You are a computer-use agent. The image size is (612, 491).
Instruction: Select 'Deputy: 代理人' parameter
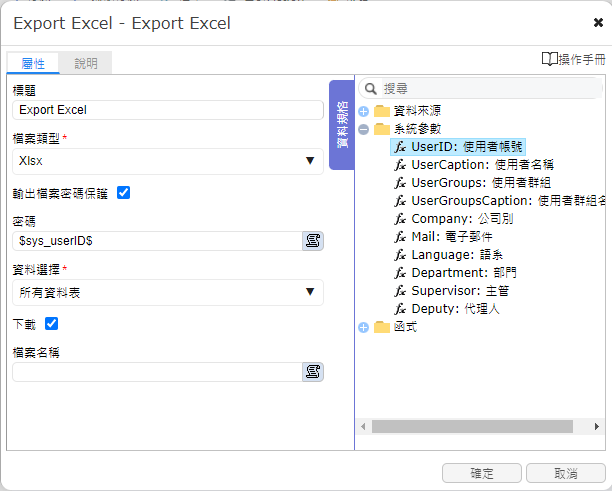(447, 309)
